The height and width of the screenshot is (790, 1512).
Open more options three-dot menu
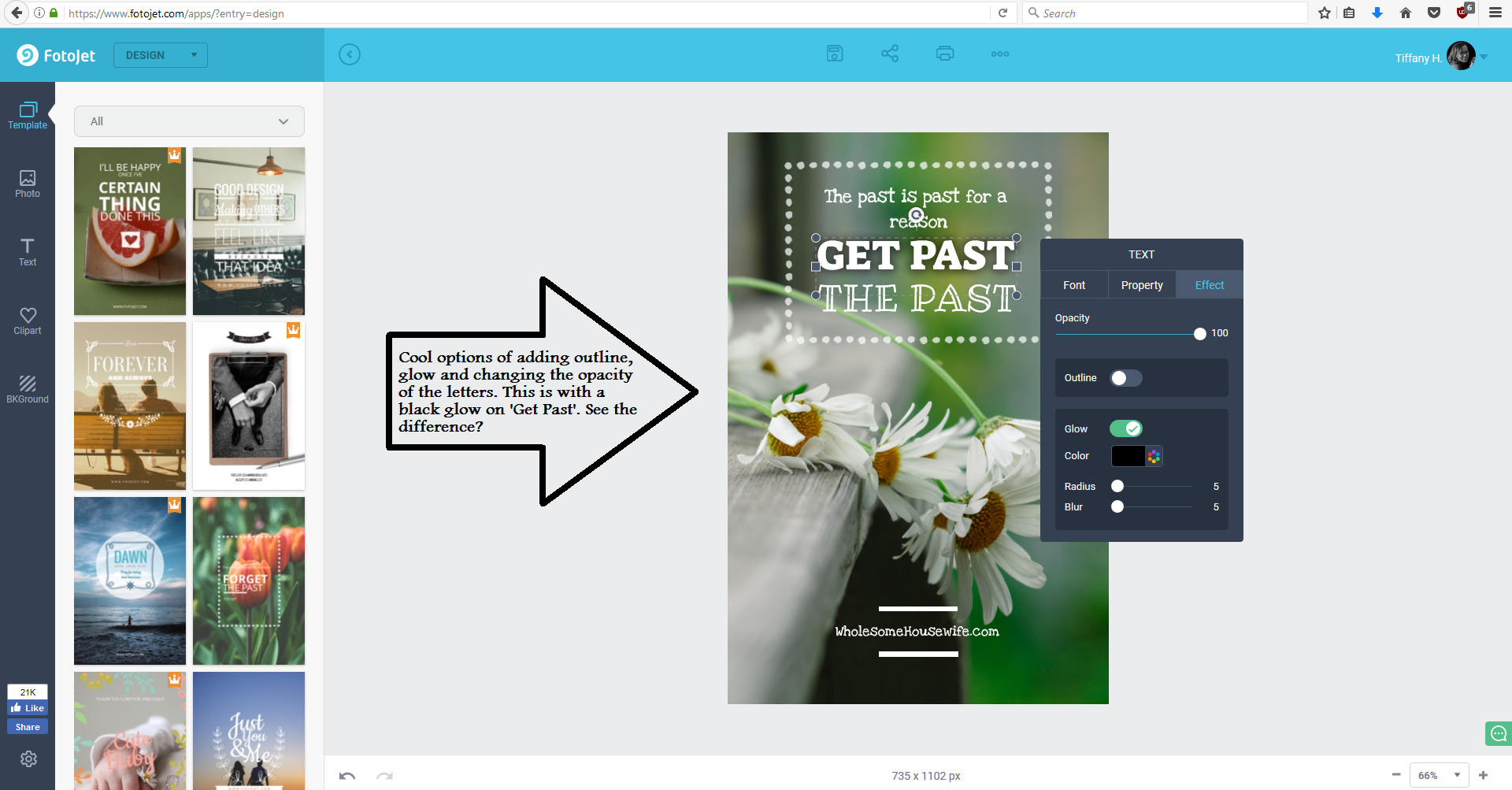[1000, 54]
